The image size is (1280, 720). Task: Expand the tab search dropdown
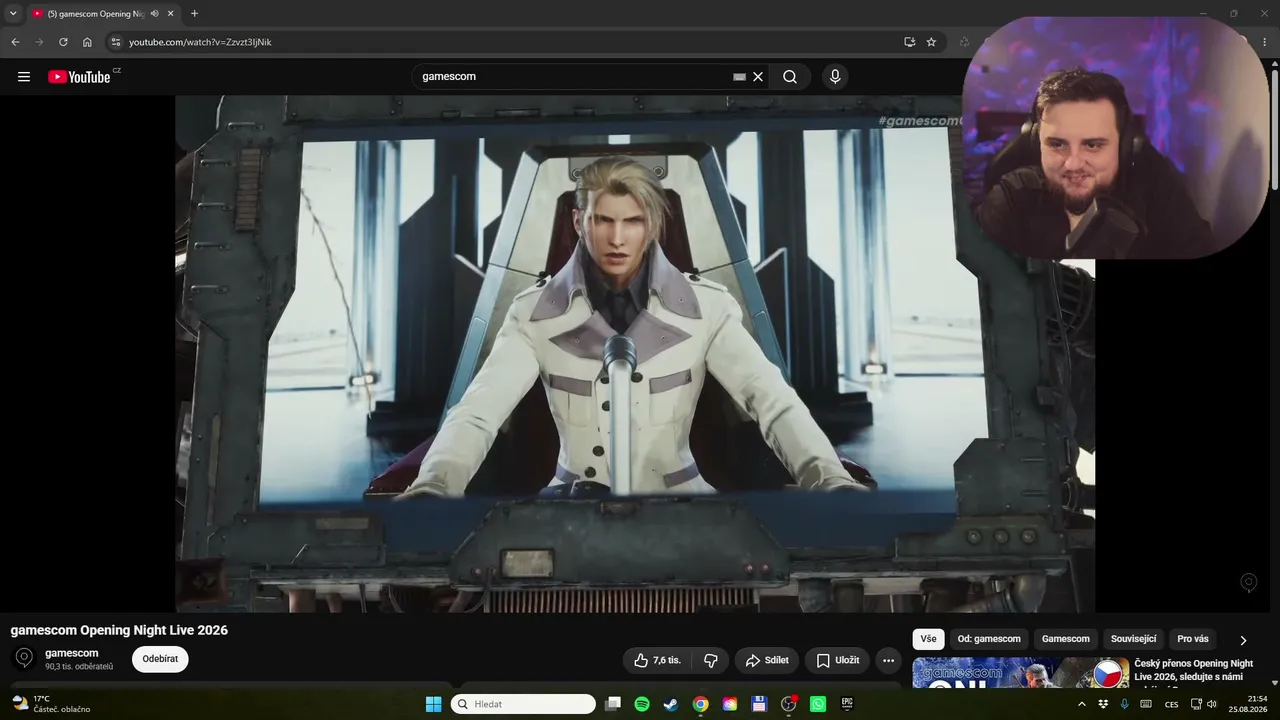(x=13, y=14)
